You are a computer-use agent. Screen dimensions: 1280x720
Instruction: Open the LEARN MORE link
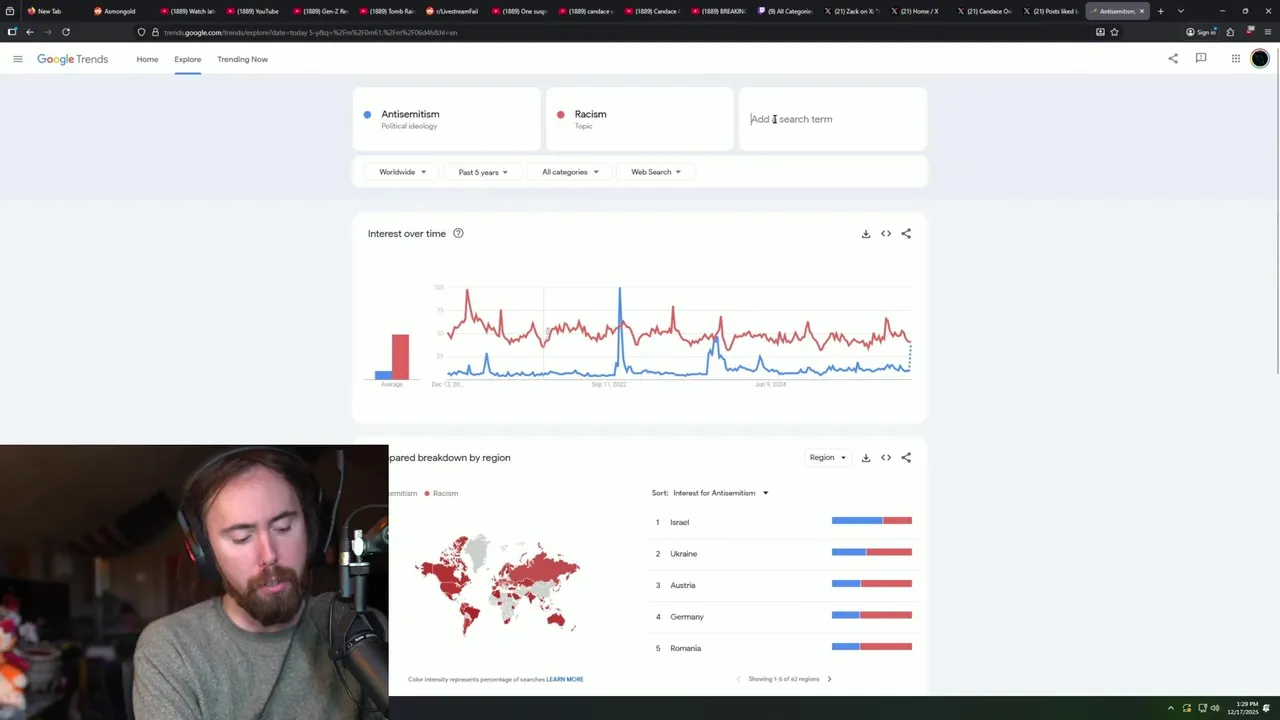pyautogui.click(x=565, y=679)
